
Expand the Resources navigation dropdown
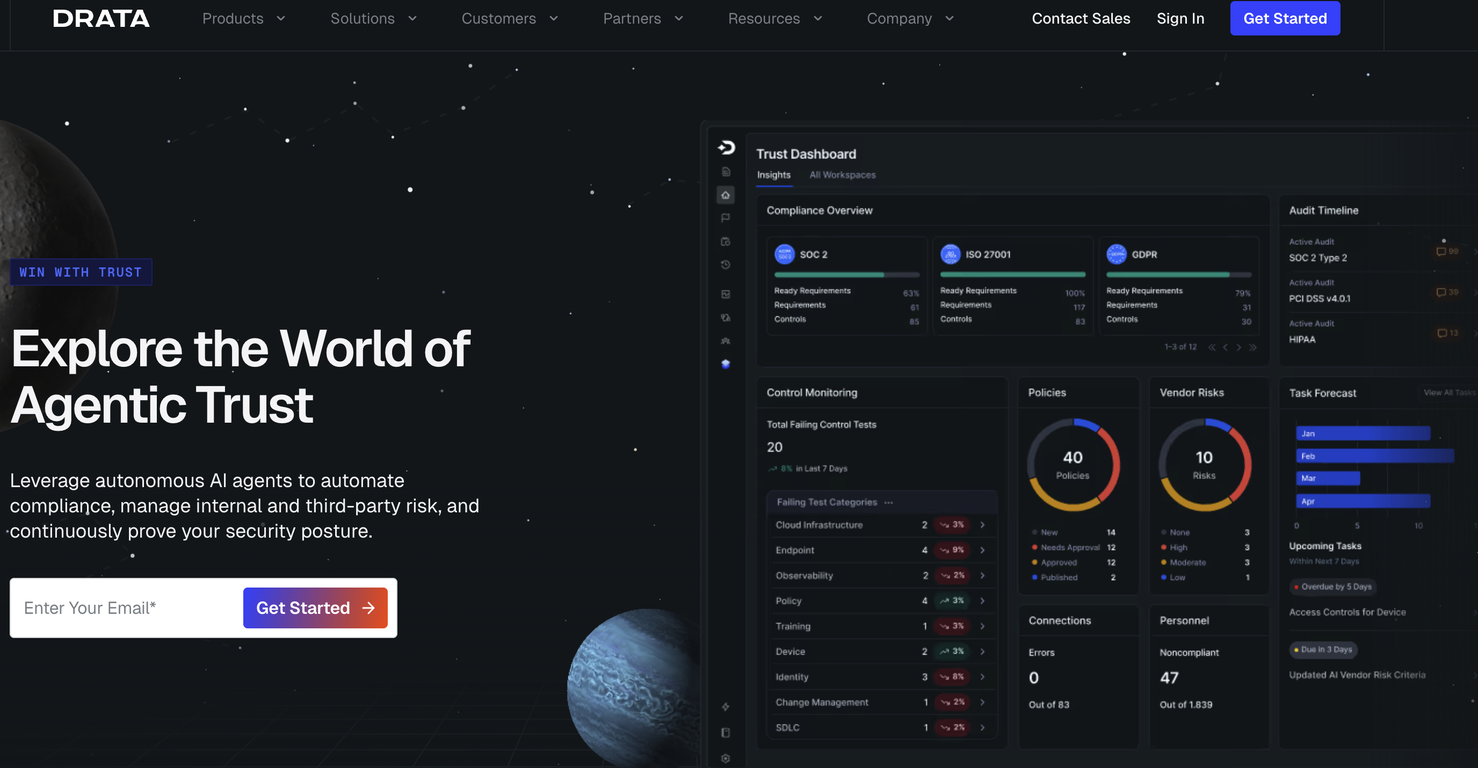point(775,19)
